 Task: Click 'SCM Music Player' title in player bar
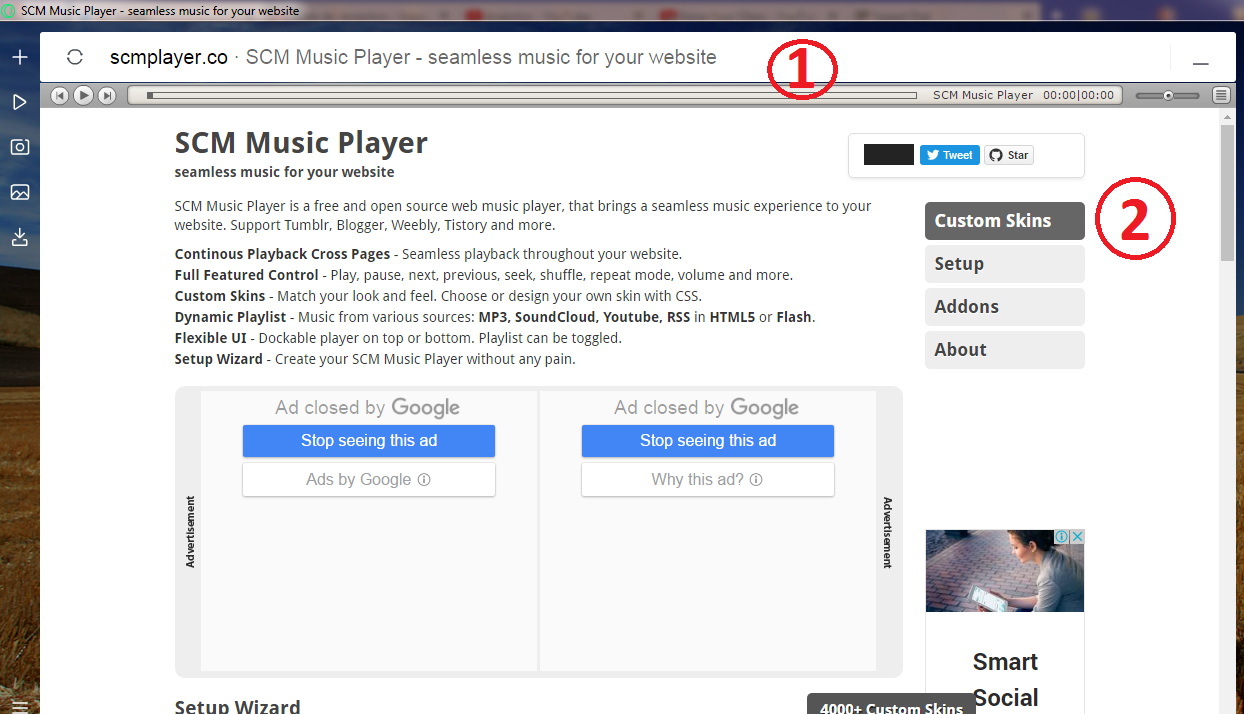click(x=983, y=95)
